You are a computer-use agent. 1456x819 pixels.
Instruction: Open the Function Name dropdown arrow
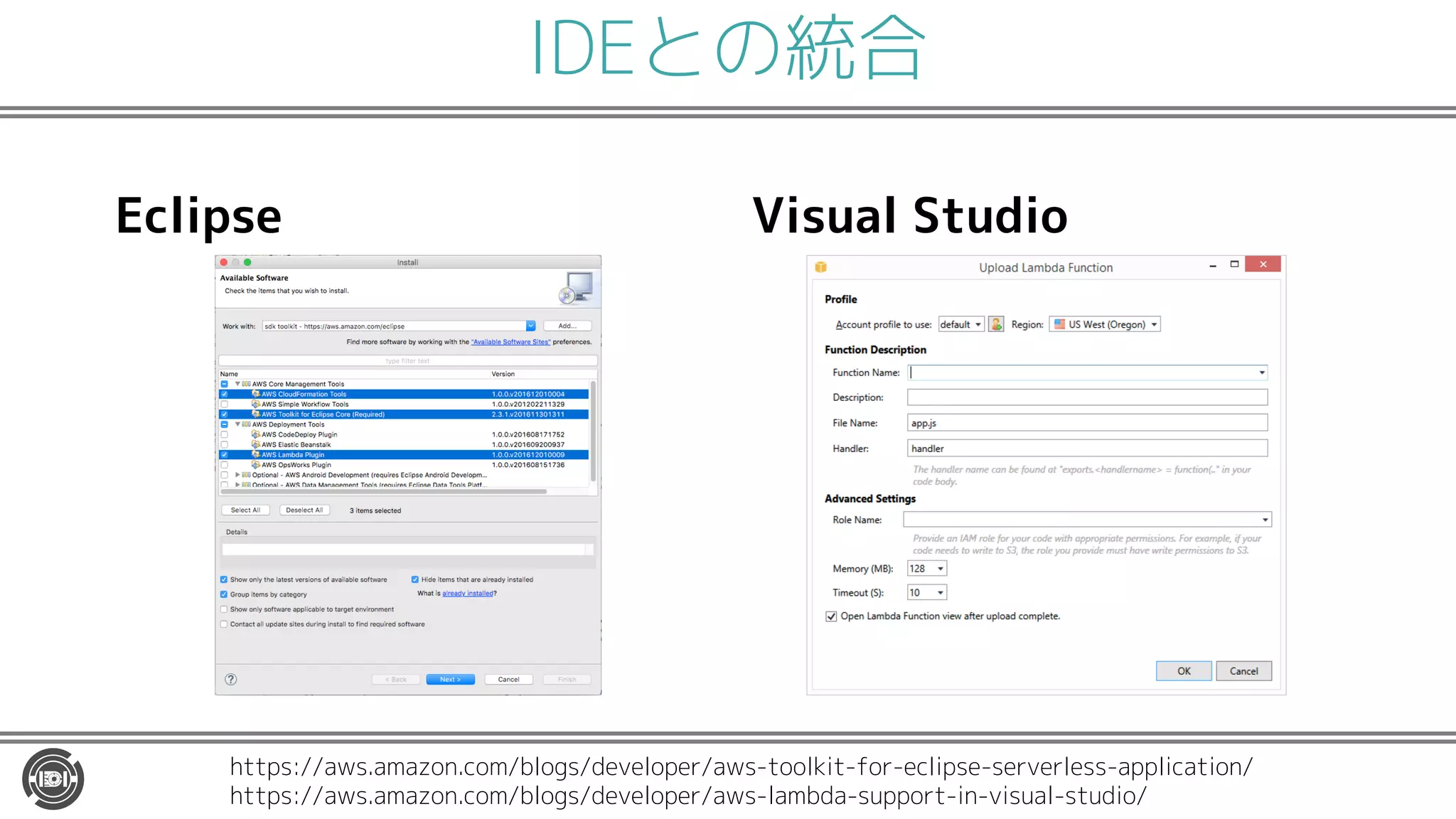[x=1262, y=373]
